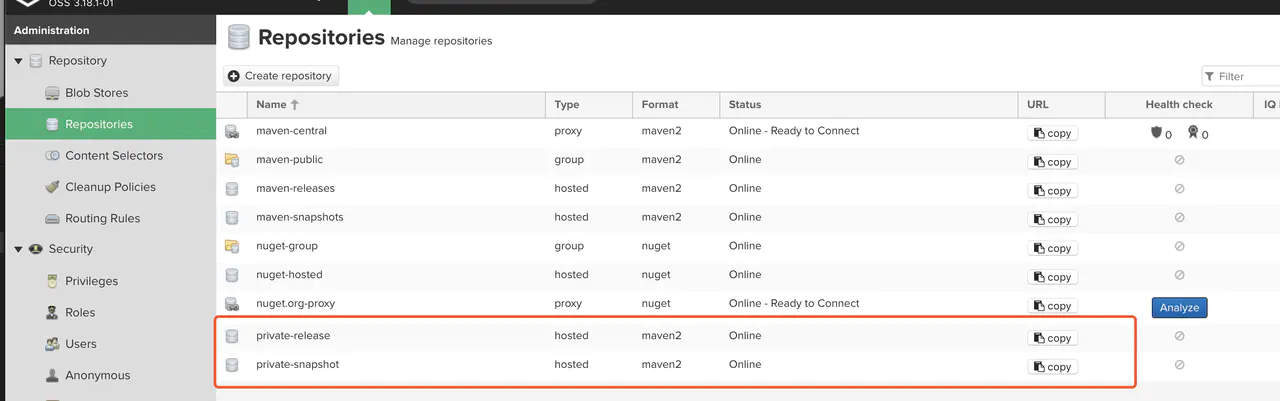
Task: Copy URL of the maven-central repository
Action: coord(1052,133)
